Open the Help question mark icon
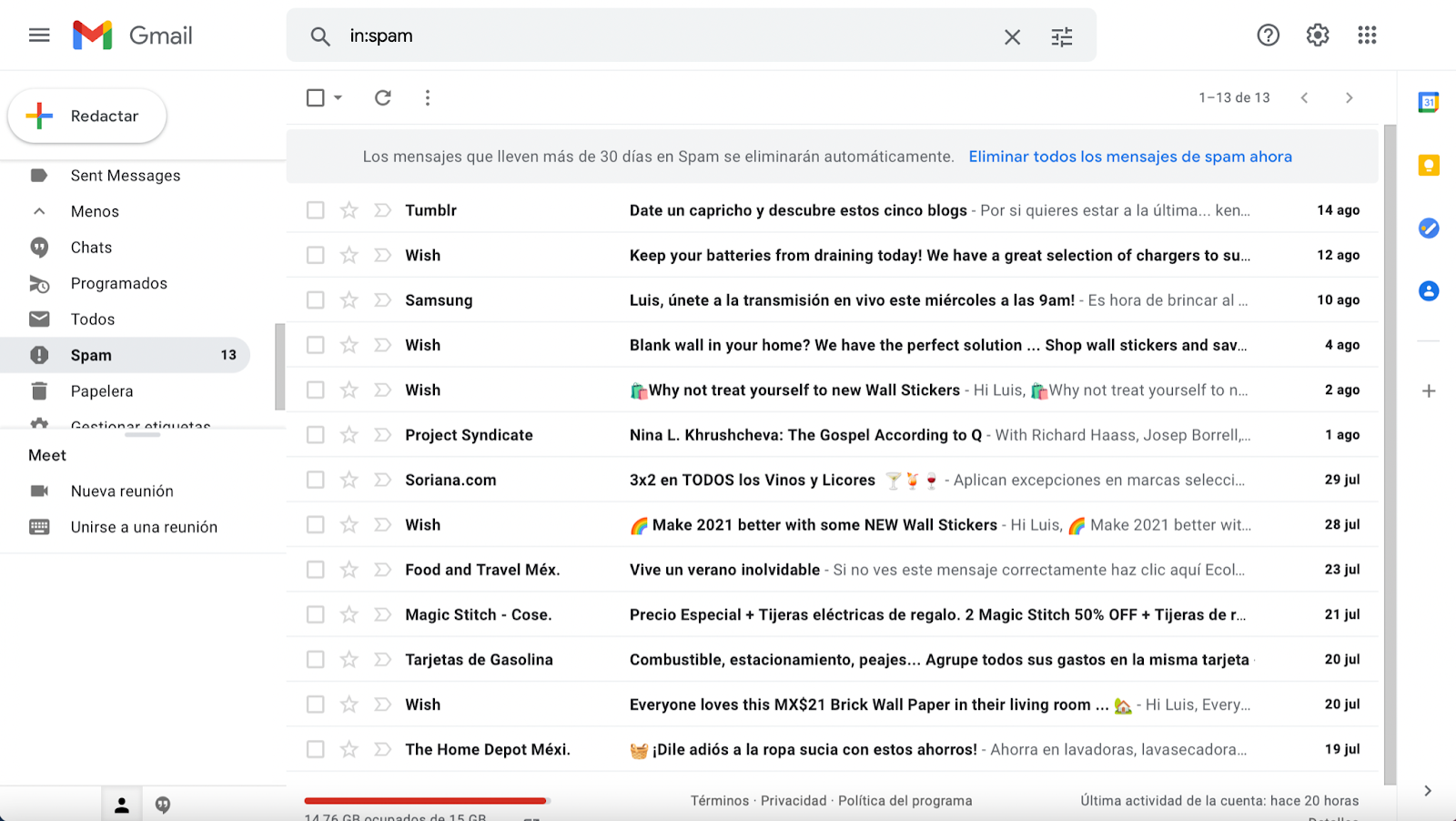The image size is (1456, 821). pos(1268,35)
